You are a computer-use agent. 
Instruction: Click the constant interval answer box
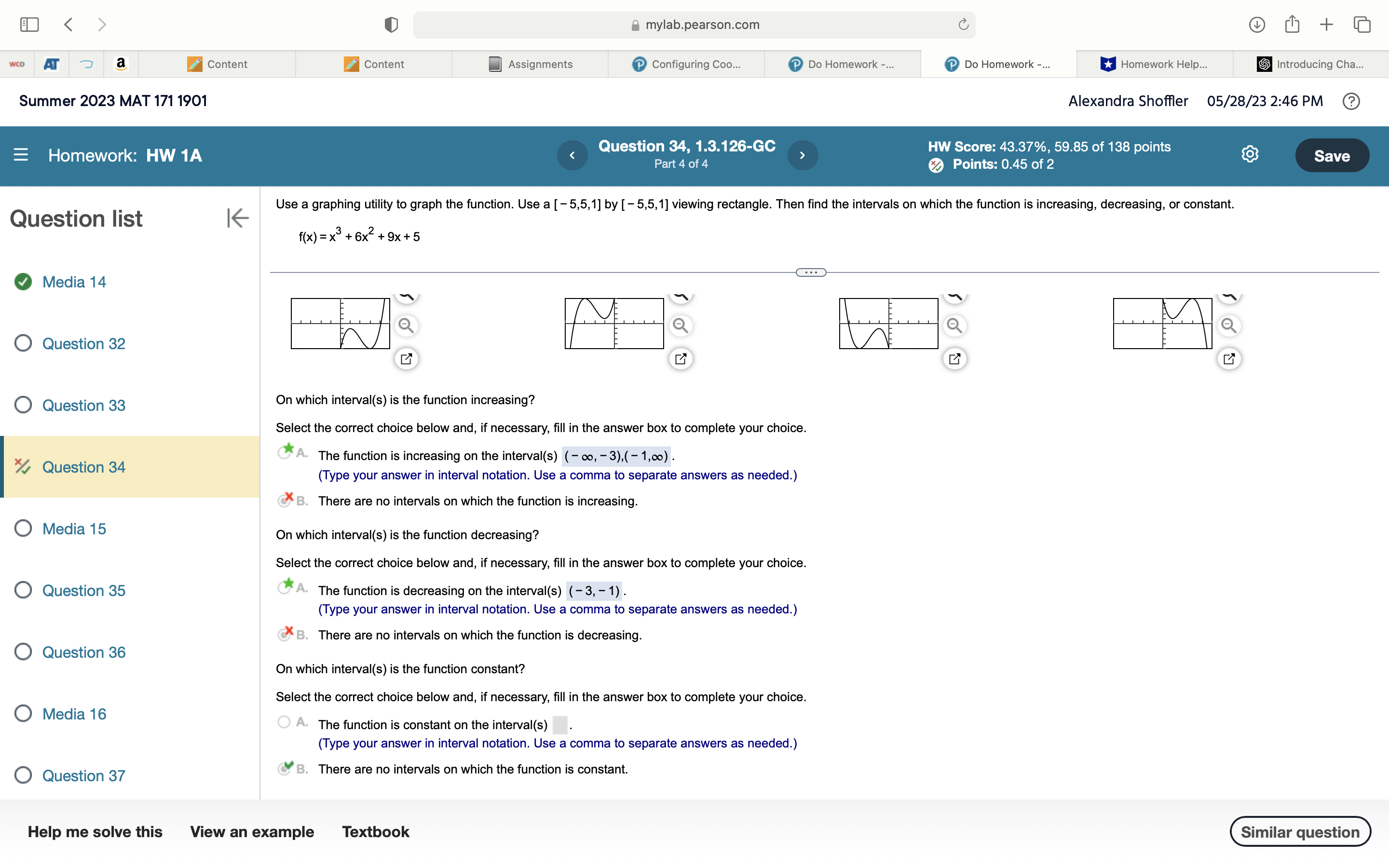click(x=559, y=725)
